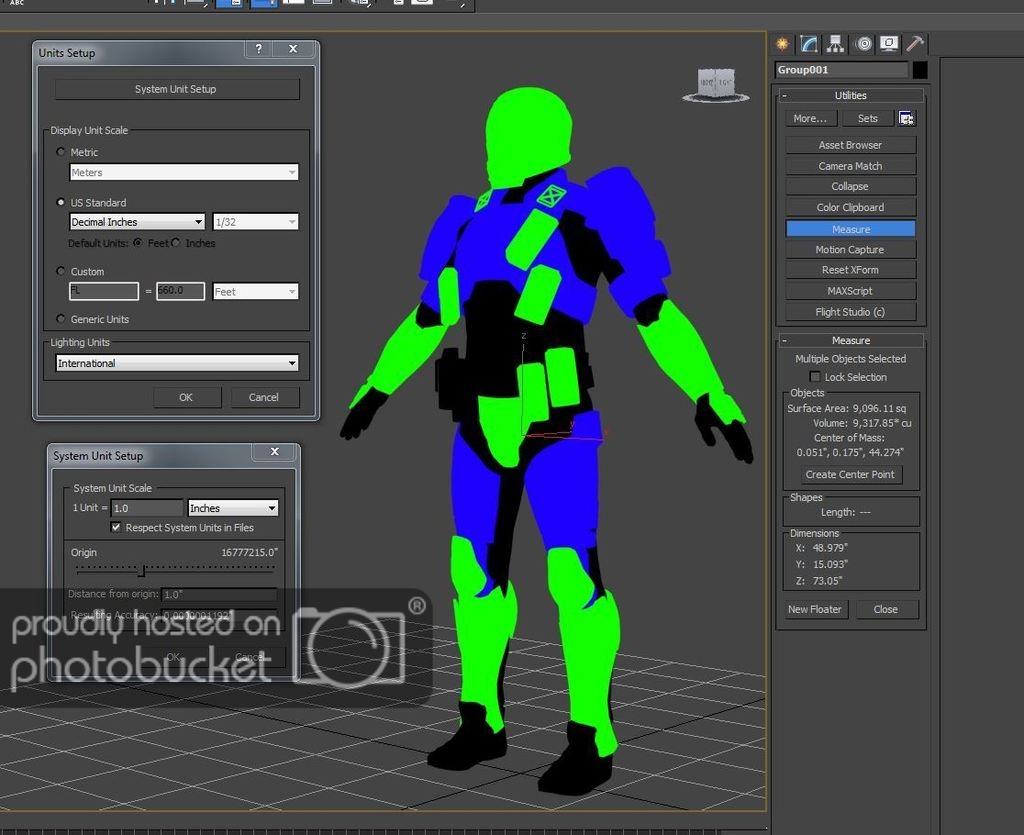Image resolution: width=1024 pixels, height=835 pixels.
Task: Click the ViewCube in the viewport
Action: pyautogui.click(x=716, y=85)
